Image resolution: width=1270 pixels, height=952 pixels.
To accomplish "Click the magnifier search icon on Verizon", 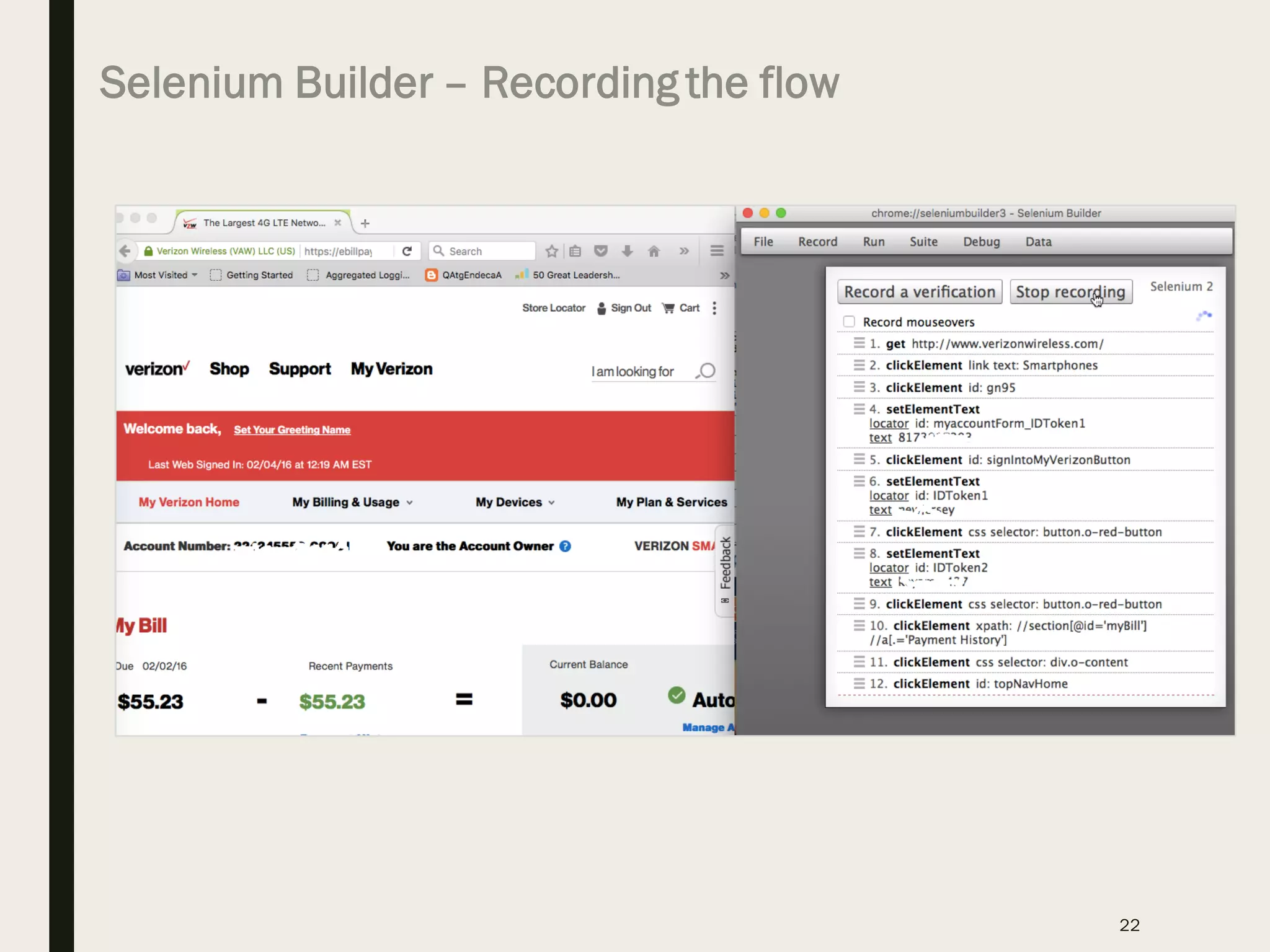I will (706, 371).
